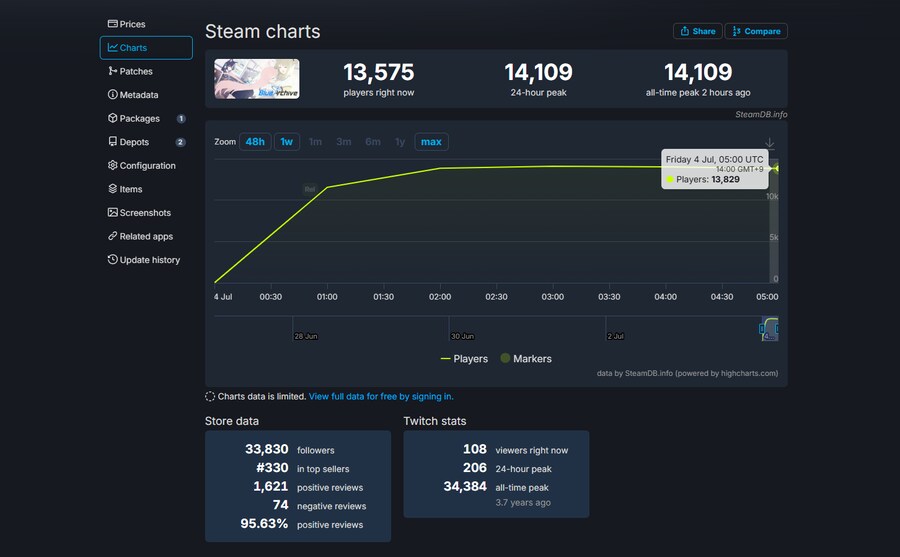Click the 74 negative reviews stat
The height and width of the screenshot is (557, 900).
pos(319,505)
